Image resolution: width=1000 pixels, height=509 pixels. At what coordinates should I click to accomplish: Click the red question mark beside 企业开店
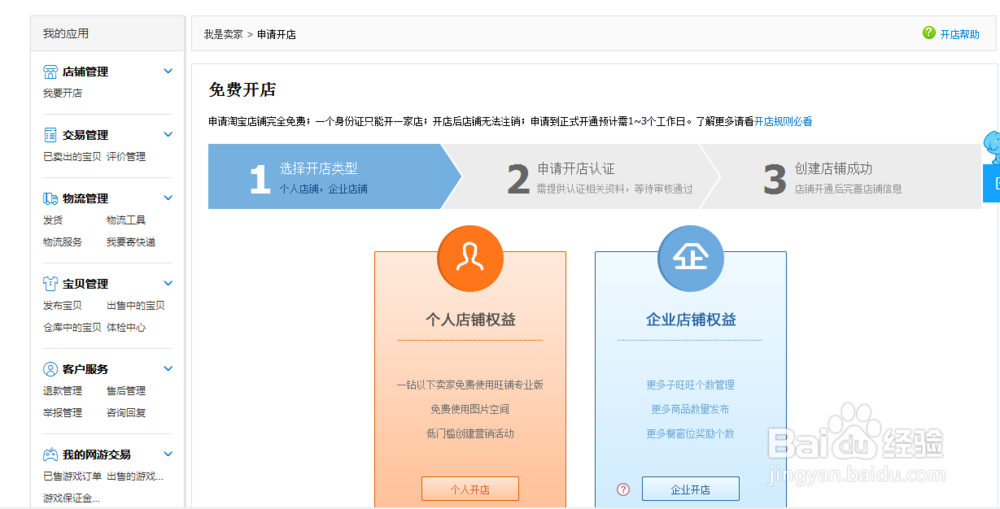point(623,489)
